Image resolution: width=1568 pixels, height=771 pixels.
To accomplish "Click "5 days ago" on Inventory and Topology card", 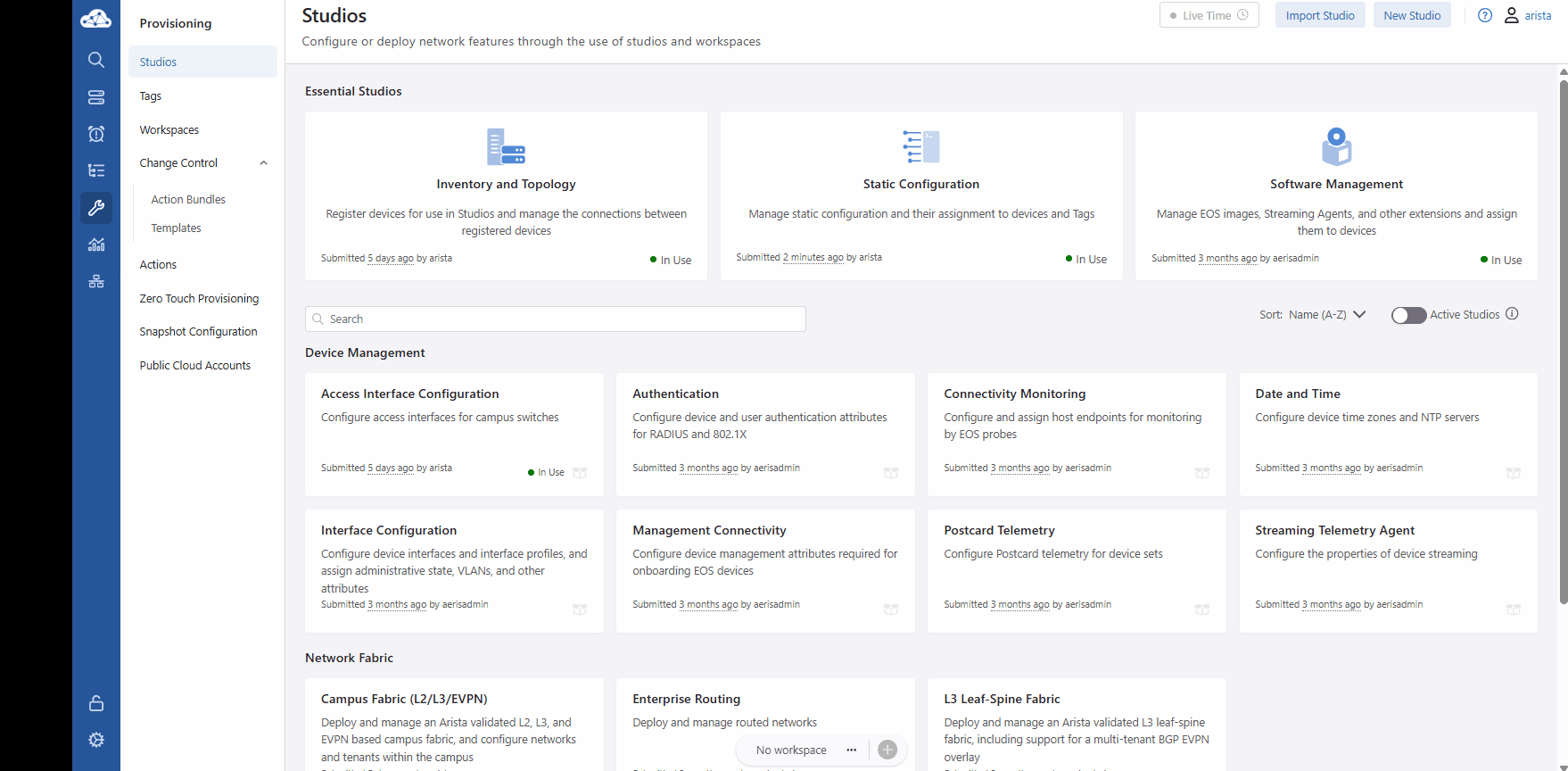I will point(391,259).
